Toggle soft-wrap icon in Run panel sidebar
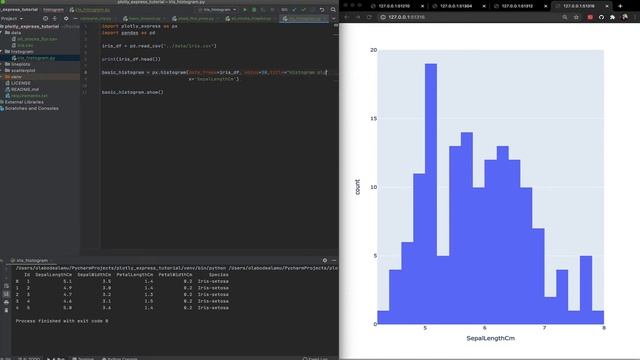Image resolution: width=640 pixels, height=360 pixels. [x=6, y=286]
